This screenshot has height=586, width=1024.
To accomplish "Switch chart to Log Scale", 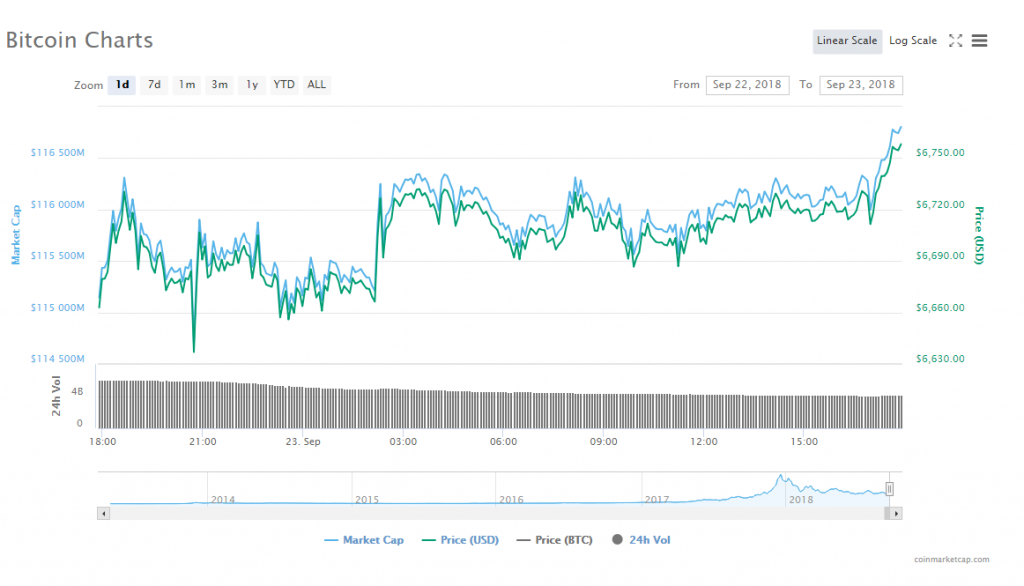I will tap(912, 41).
